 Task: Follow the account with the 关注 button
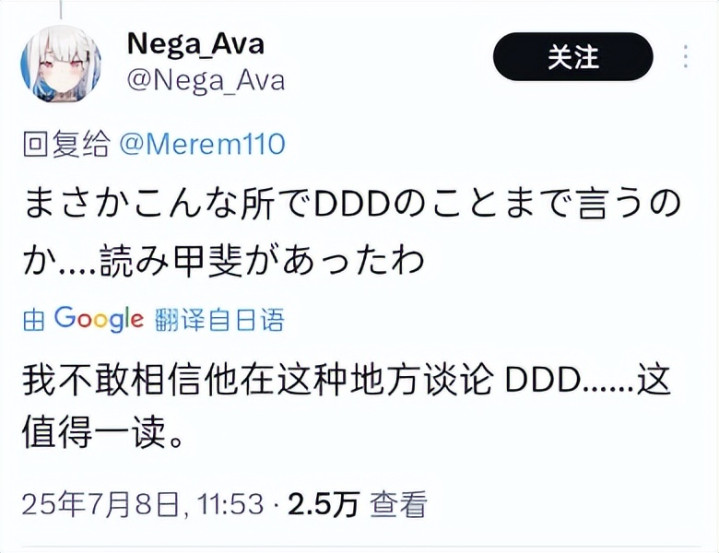(573, 57)
